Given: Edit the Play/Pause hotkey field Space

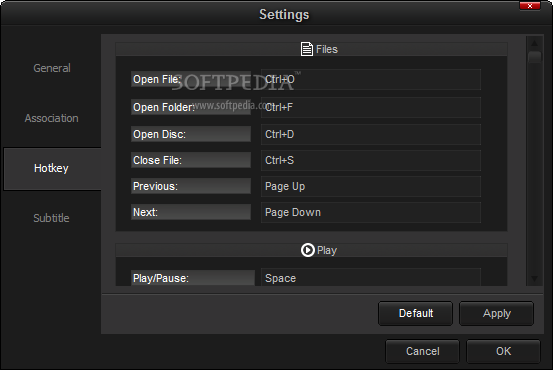Looking at the screenshot, I should click(x=371, y=277).
